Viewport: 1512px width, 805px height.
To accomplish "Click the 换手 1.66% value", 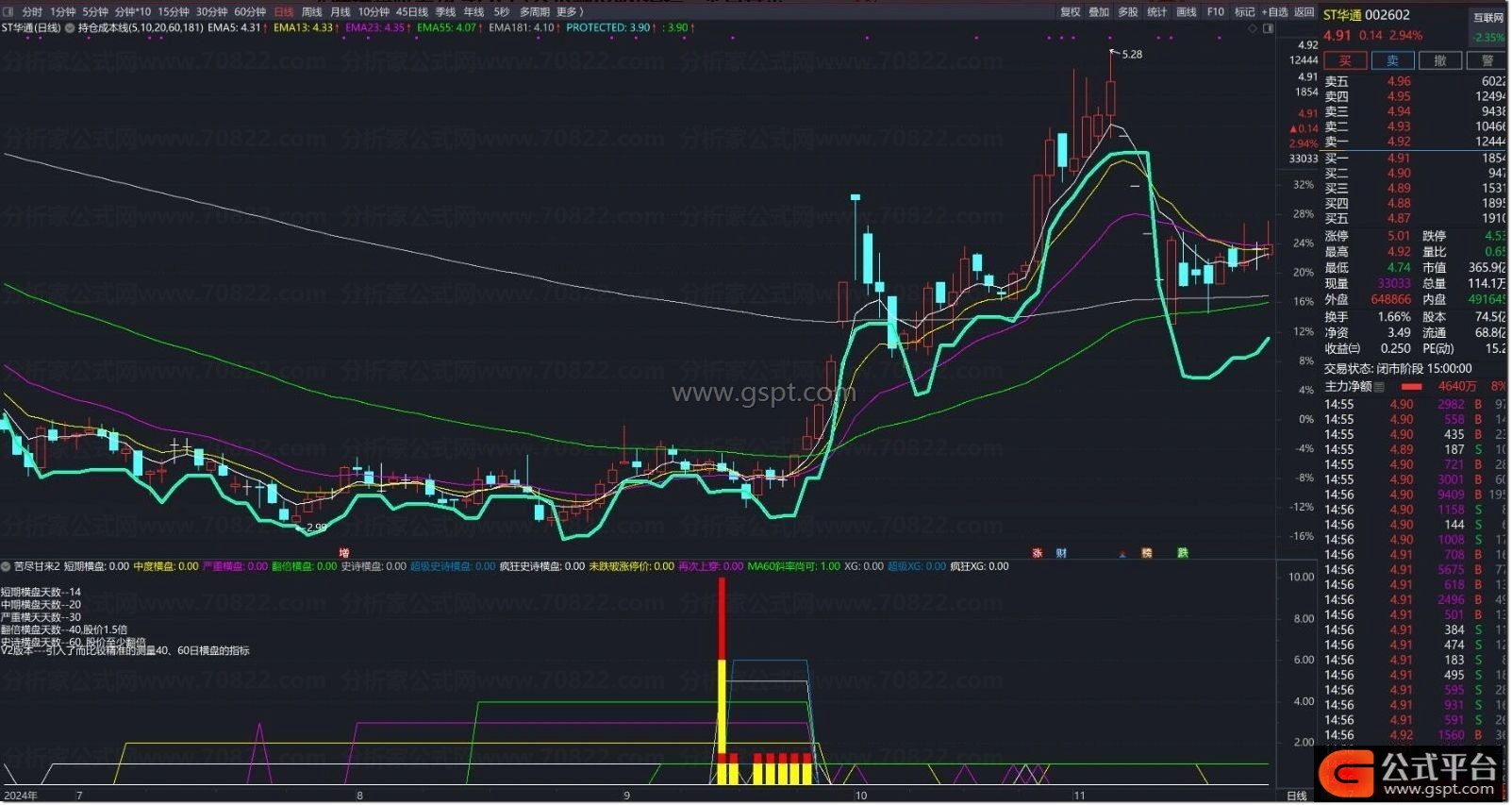I will [x=1394, y=317].
